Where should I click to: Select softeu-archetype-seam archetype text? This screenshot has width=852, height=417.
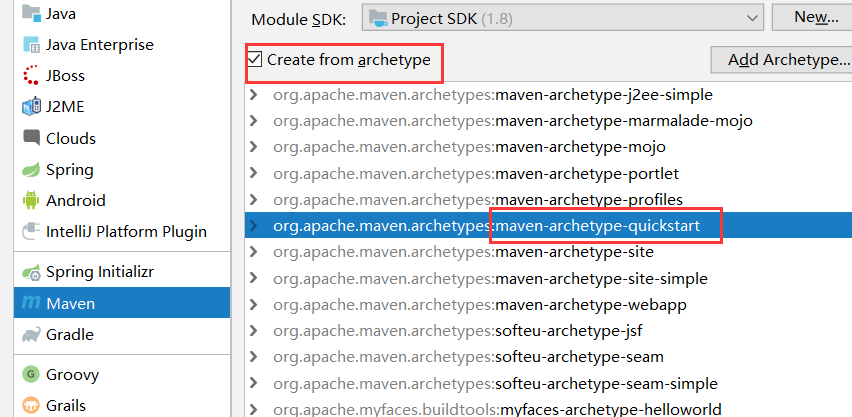pos(579,357)
